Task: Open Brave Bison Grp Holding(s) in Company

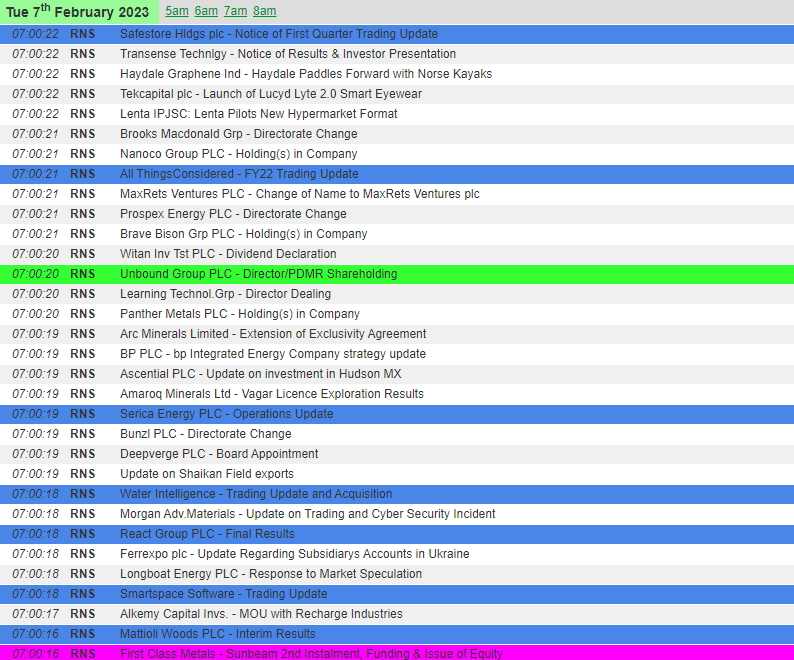Action: pyautogui.click(x=244, y=234)
